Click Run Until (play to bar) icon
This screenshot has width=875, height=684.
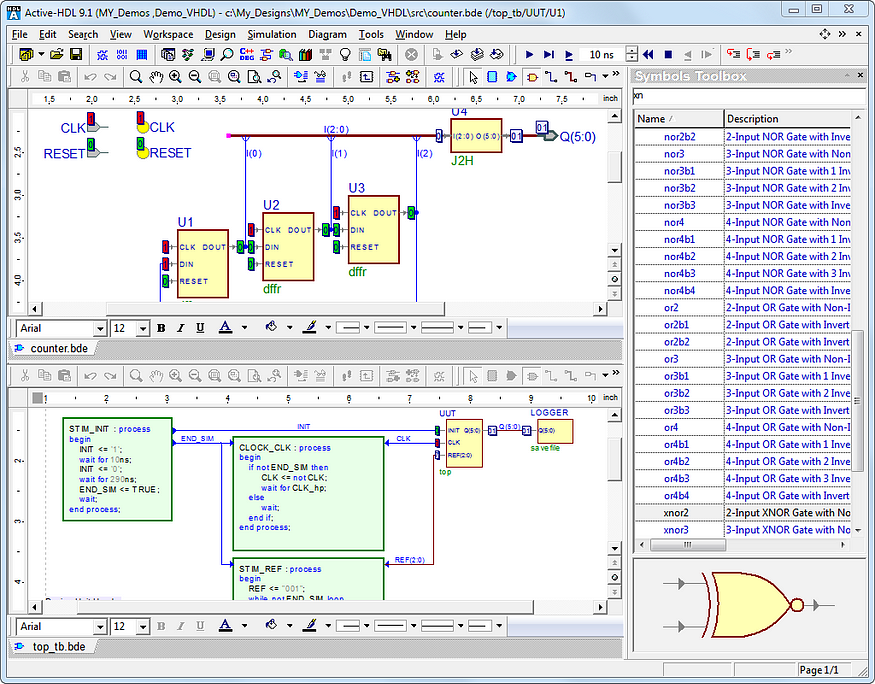coord(549,54)
